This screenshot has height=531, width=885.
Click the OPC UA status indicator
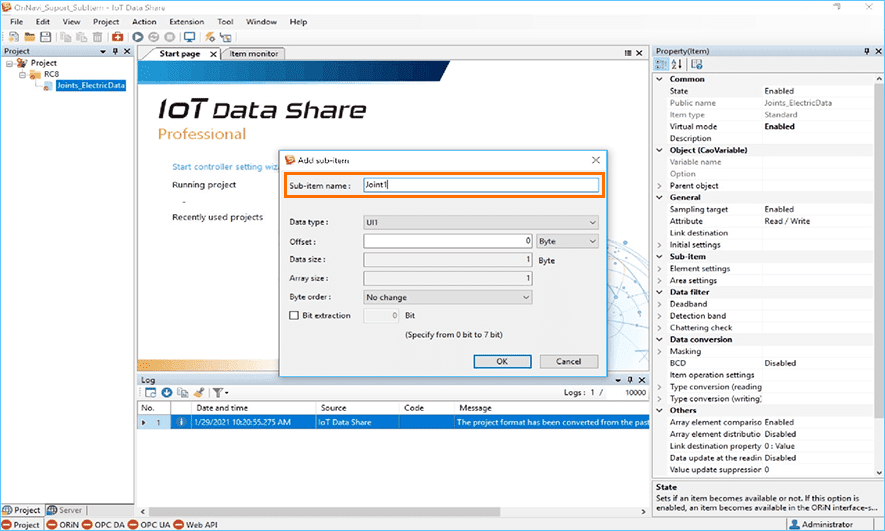pos(149,525)
